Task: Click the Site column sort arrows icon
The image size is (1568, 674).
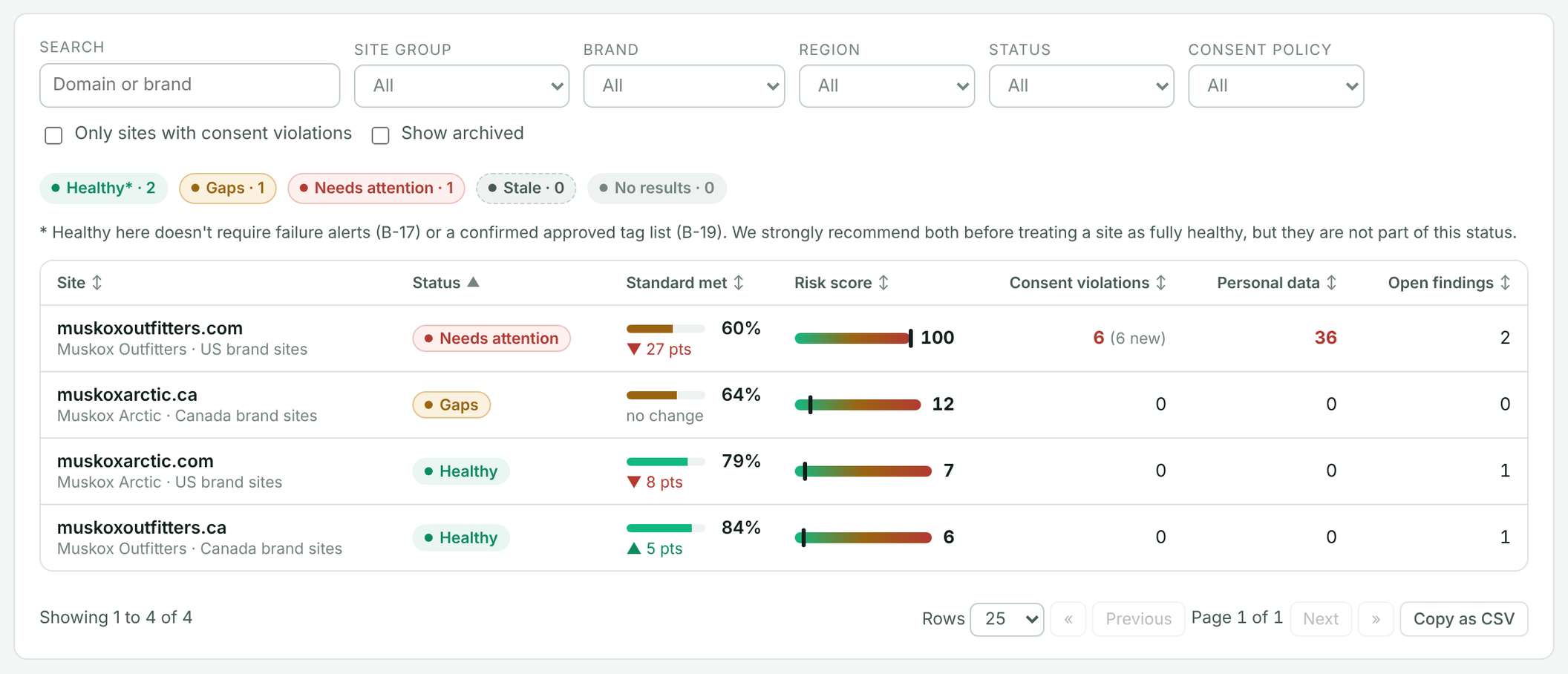Action: coord(97,283)
